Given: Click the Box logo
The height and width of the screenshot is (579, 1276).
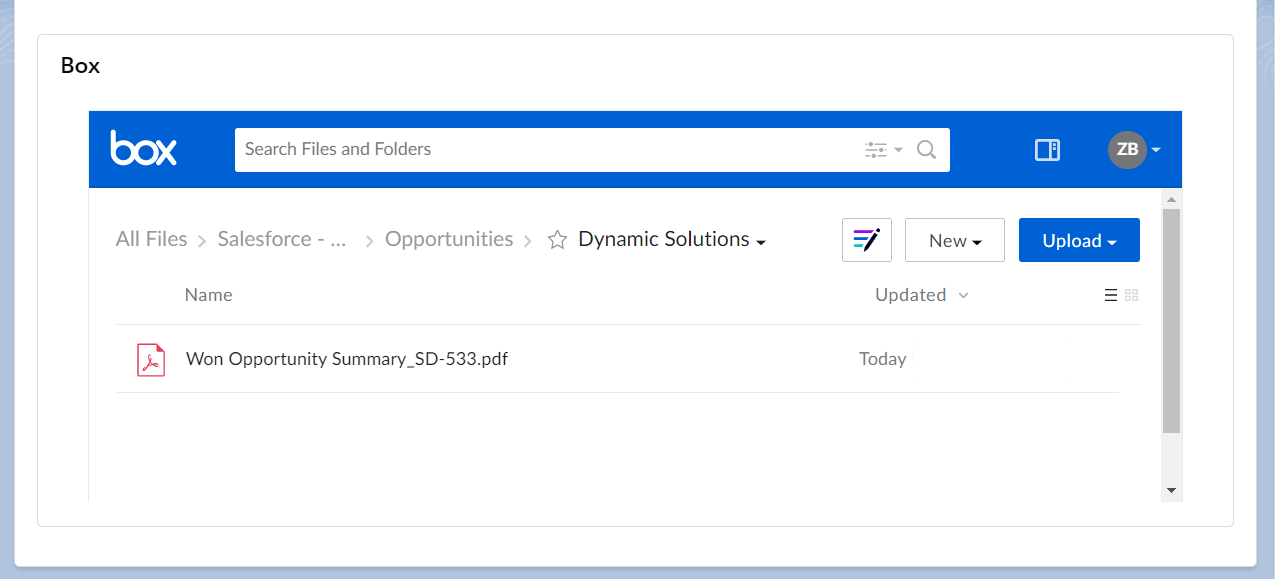Looking at the screenshot, I should pos(143,149).
